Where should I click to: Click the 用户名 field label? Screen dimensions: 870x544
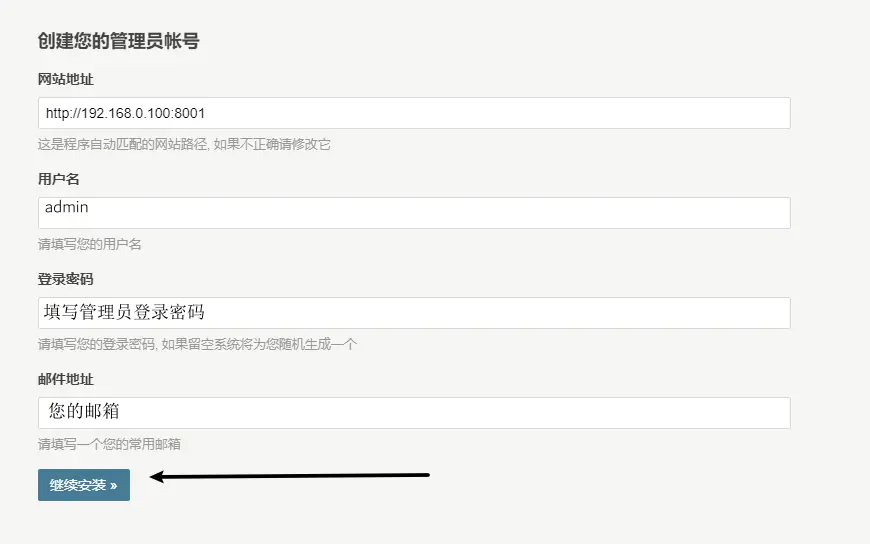pos(59,179)
